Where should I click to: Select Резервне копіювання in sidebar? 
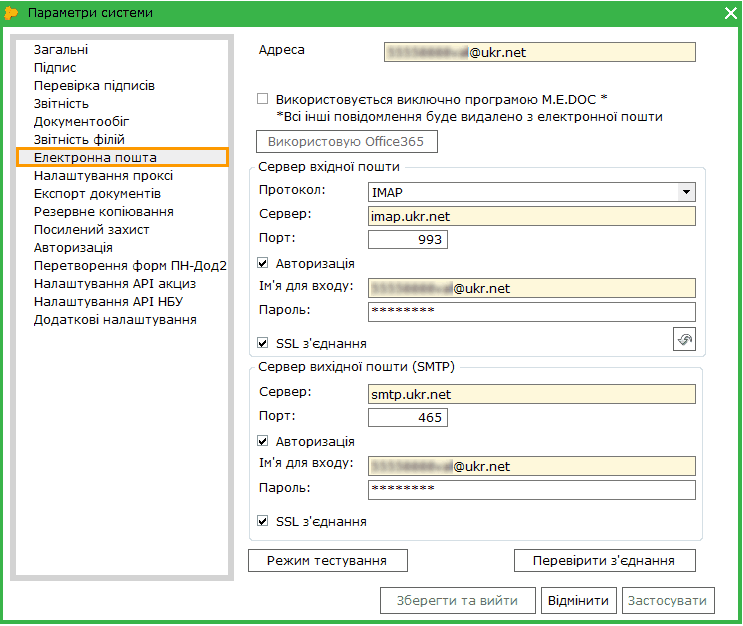(x=103, y=212)
